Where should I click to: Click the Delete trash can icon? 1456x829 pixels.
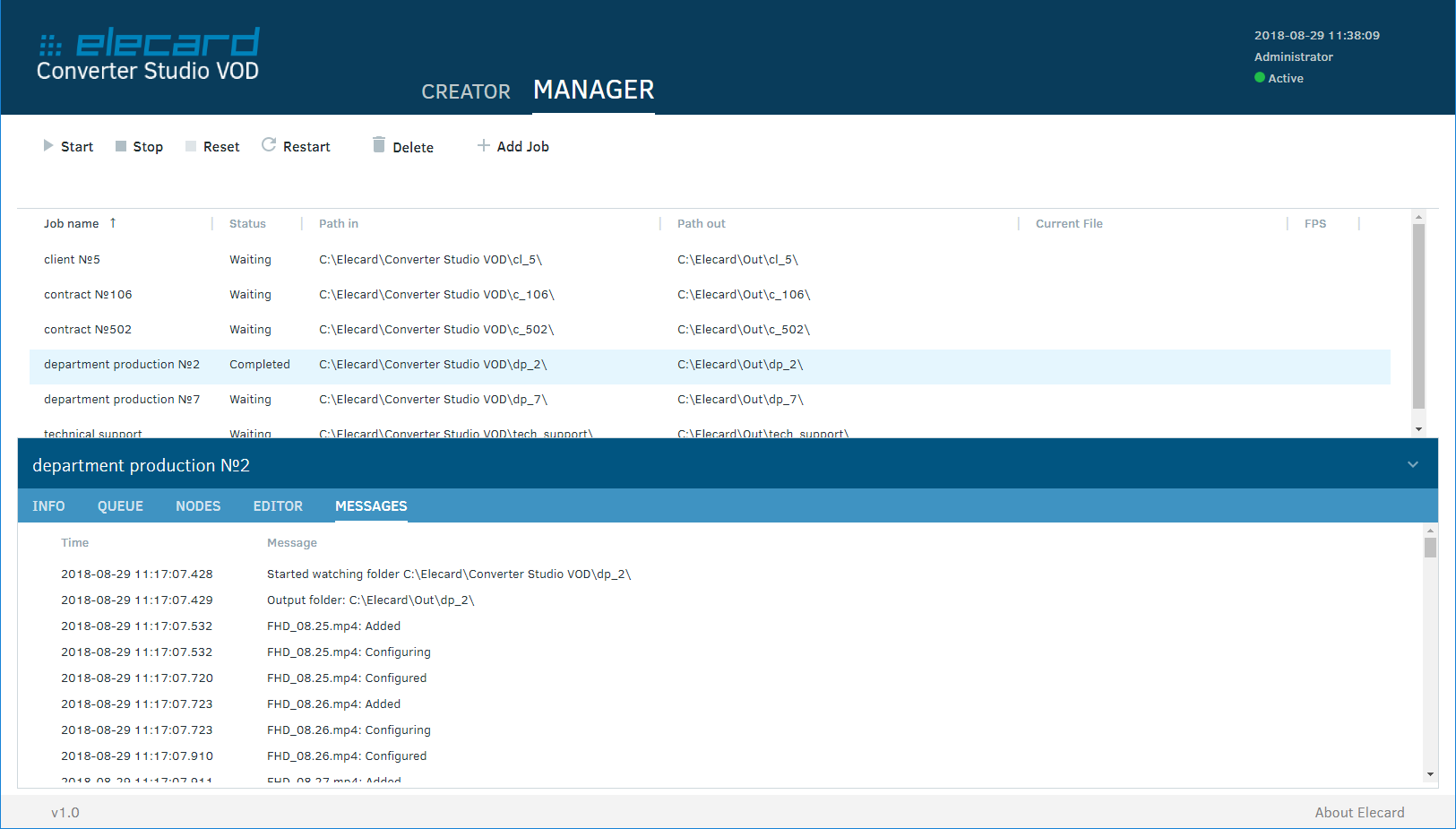tap(379, 145)
